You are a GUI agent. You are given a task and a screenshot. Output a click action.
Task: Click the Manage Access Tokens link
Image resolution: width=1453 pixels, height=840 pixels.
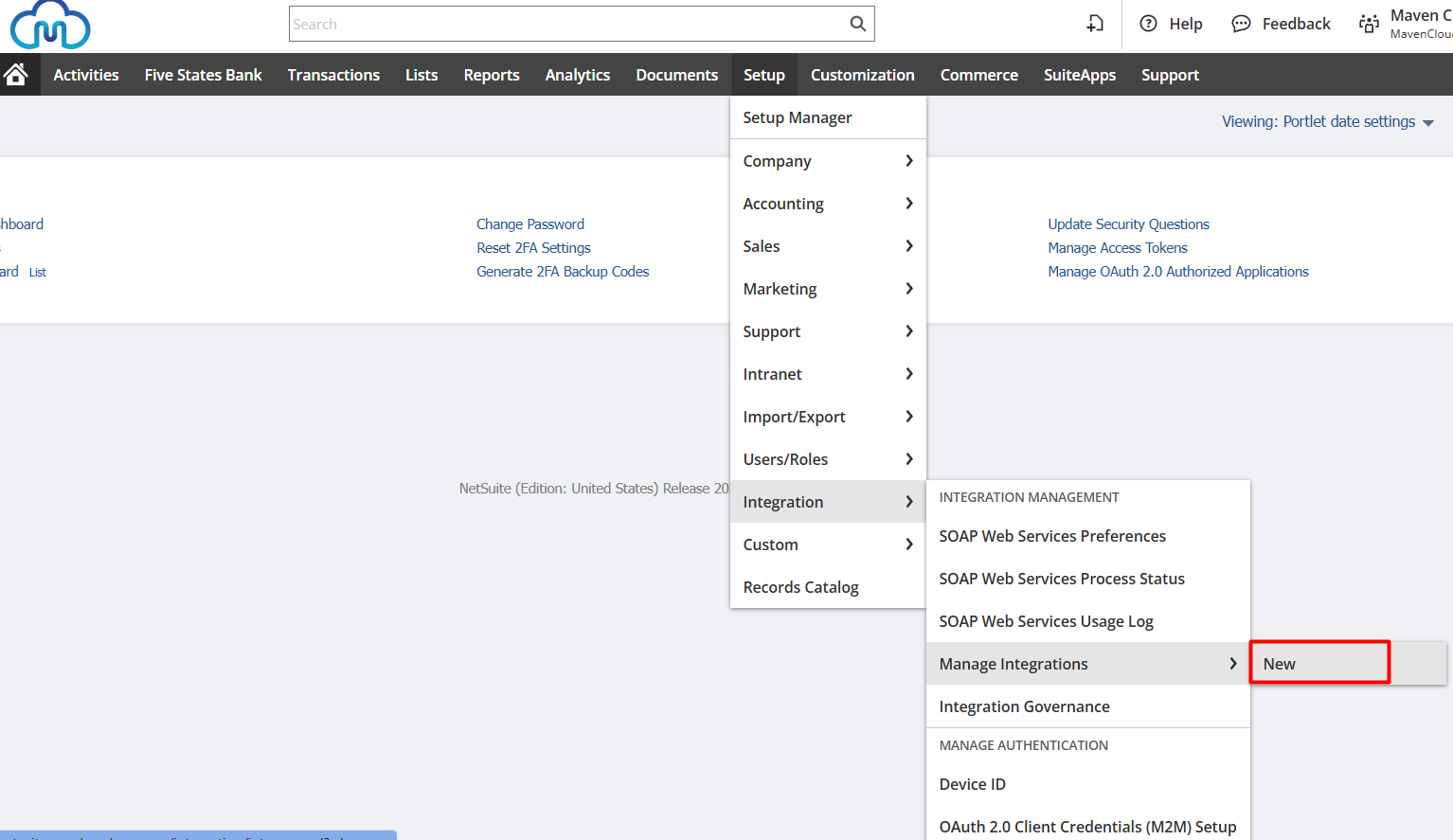click(1117, 248)
